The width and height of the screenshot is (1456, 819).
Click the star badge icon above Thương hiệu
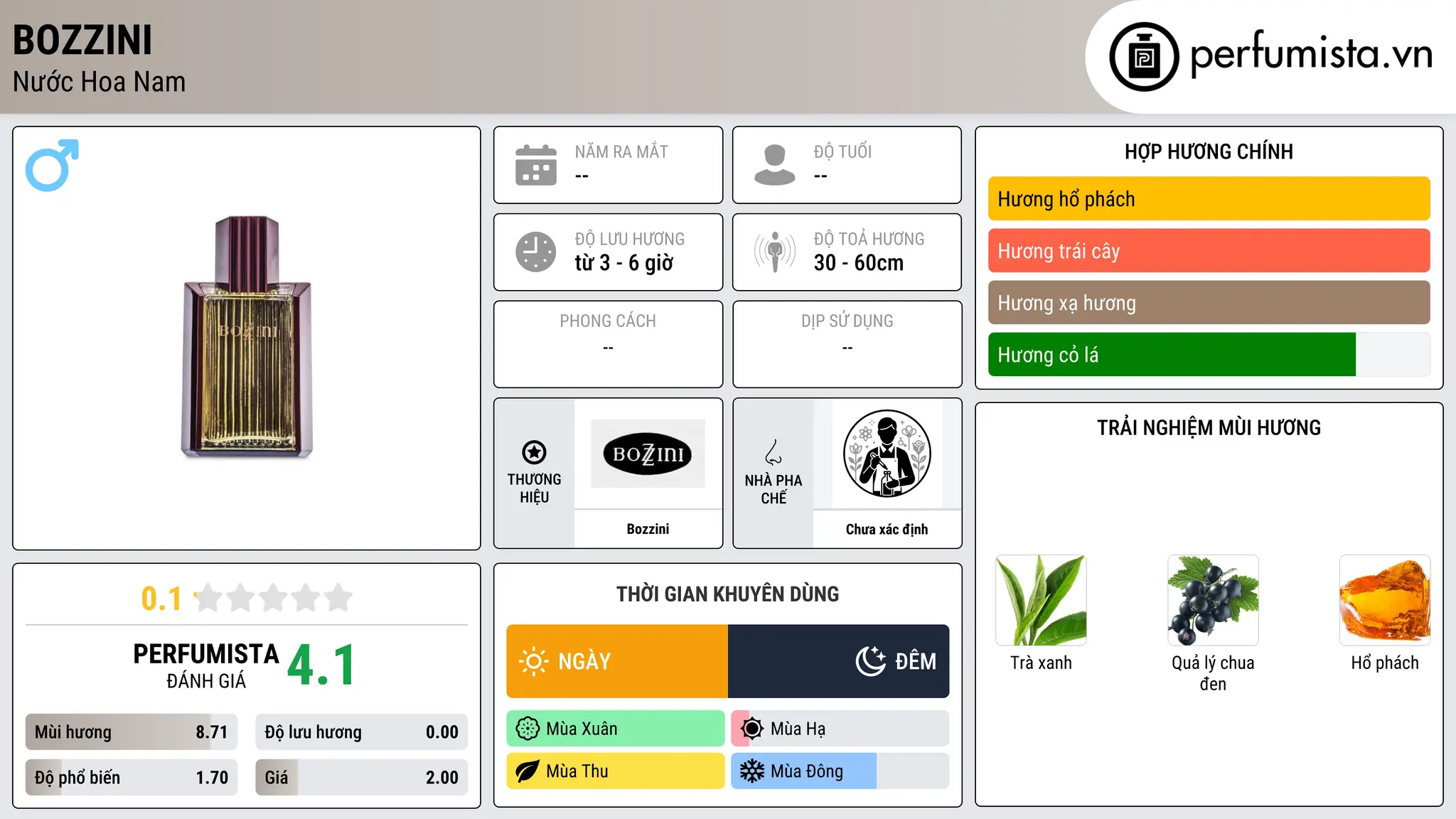[x=534, y=452]
